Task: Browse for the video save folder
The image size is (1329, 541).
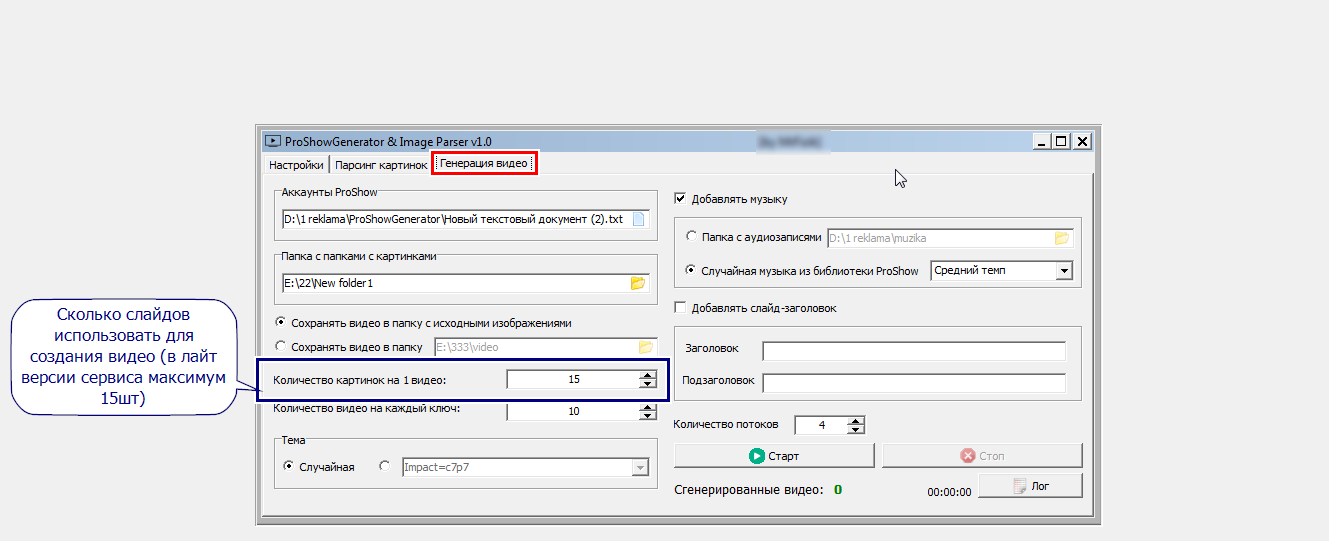Action: 647,347
